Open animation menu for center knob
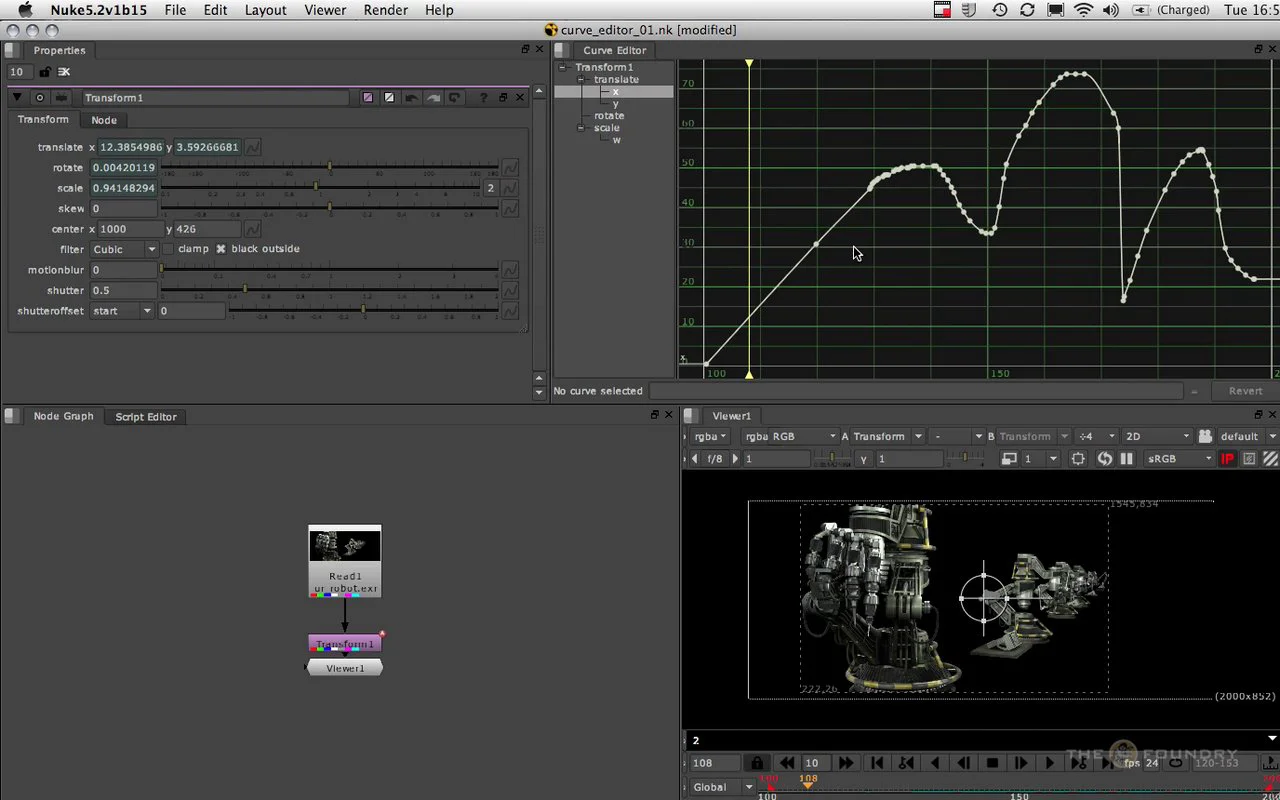 tap(253, 229)
